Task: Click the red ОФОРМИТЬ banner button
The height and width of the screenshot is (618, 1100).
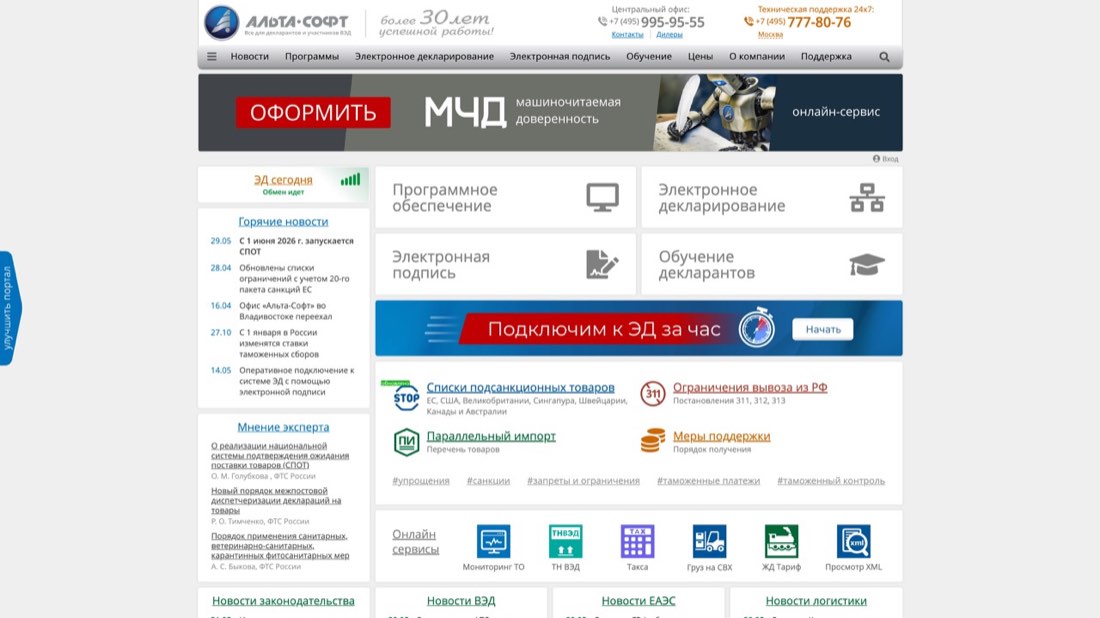Action: (x=313, y=112)
